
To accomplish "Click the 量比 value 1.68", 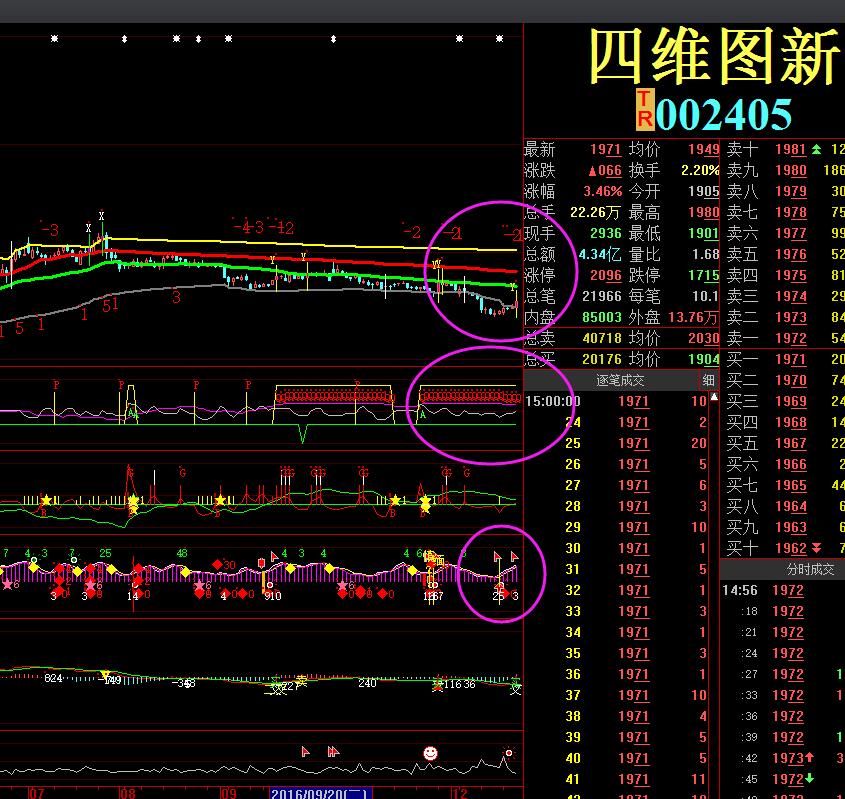I will tap(706, 254).
